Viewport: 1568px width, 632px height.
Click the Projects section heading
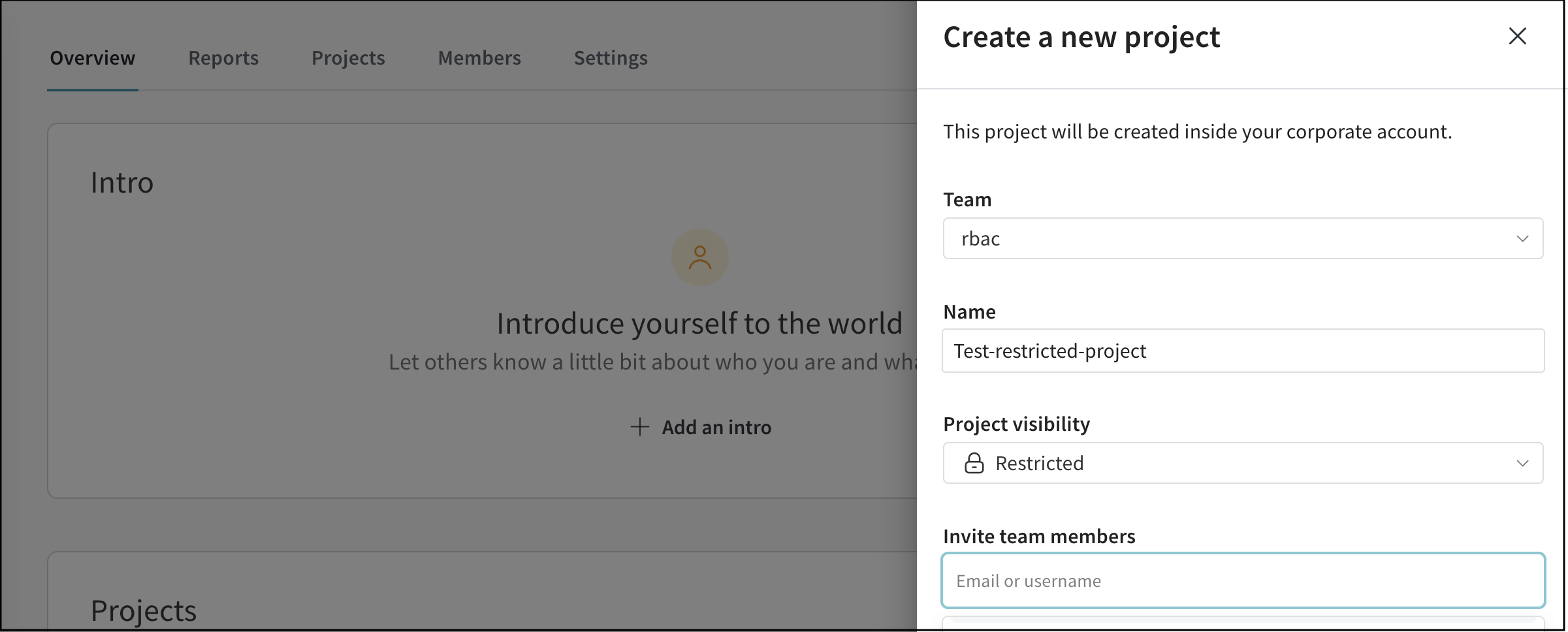click(x=143, y=610)
